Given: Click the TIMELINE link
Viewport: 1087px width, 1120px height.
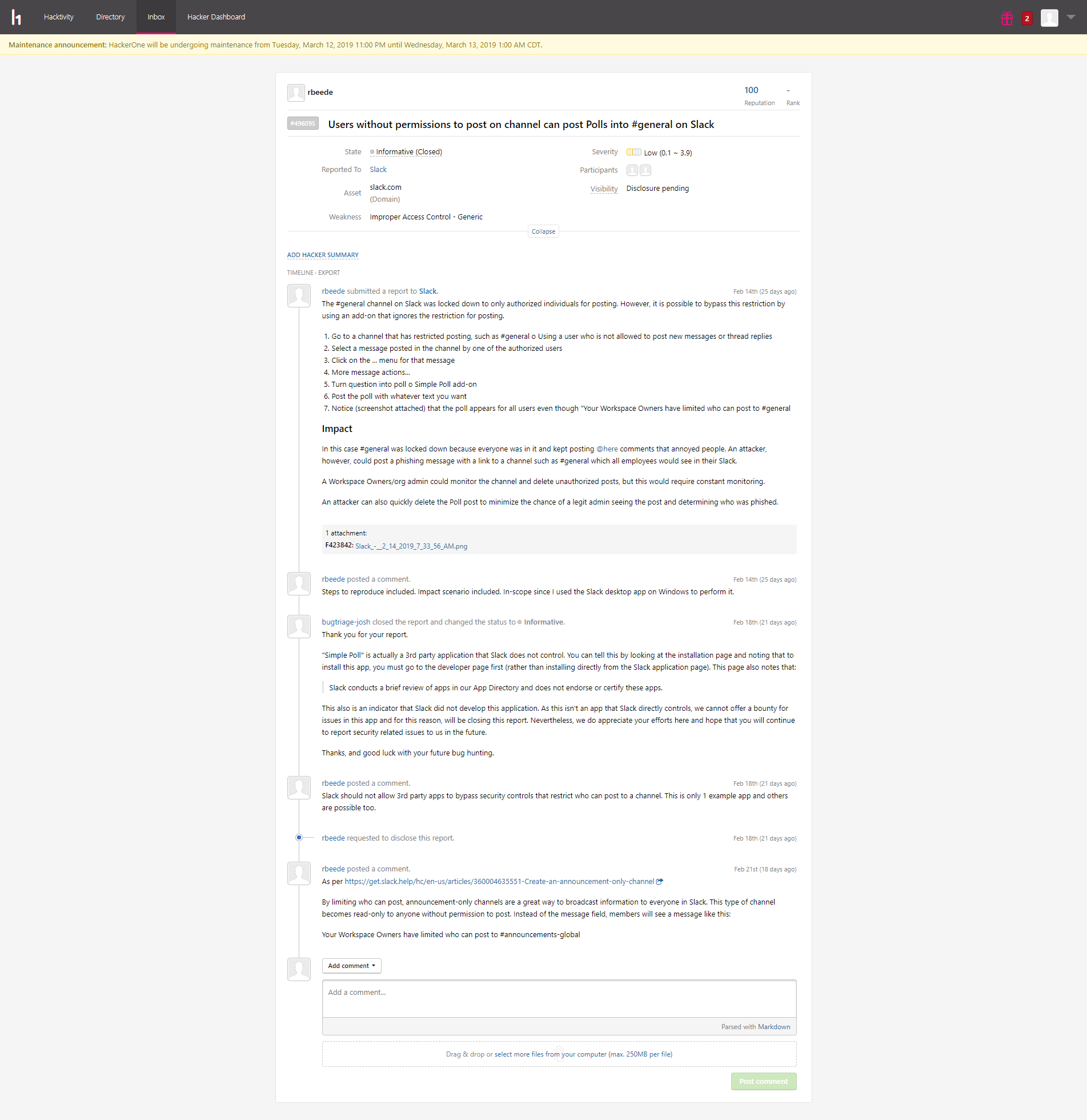Looking at the screenshot, I should [300, 273].
